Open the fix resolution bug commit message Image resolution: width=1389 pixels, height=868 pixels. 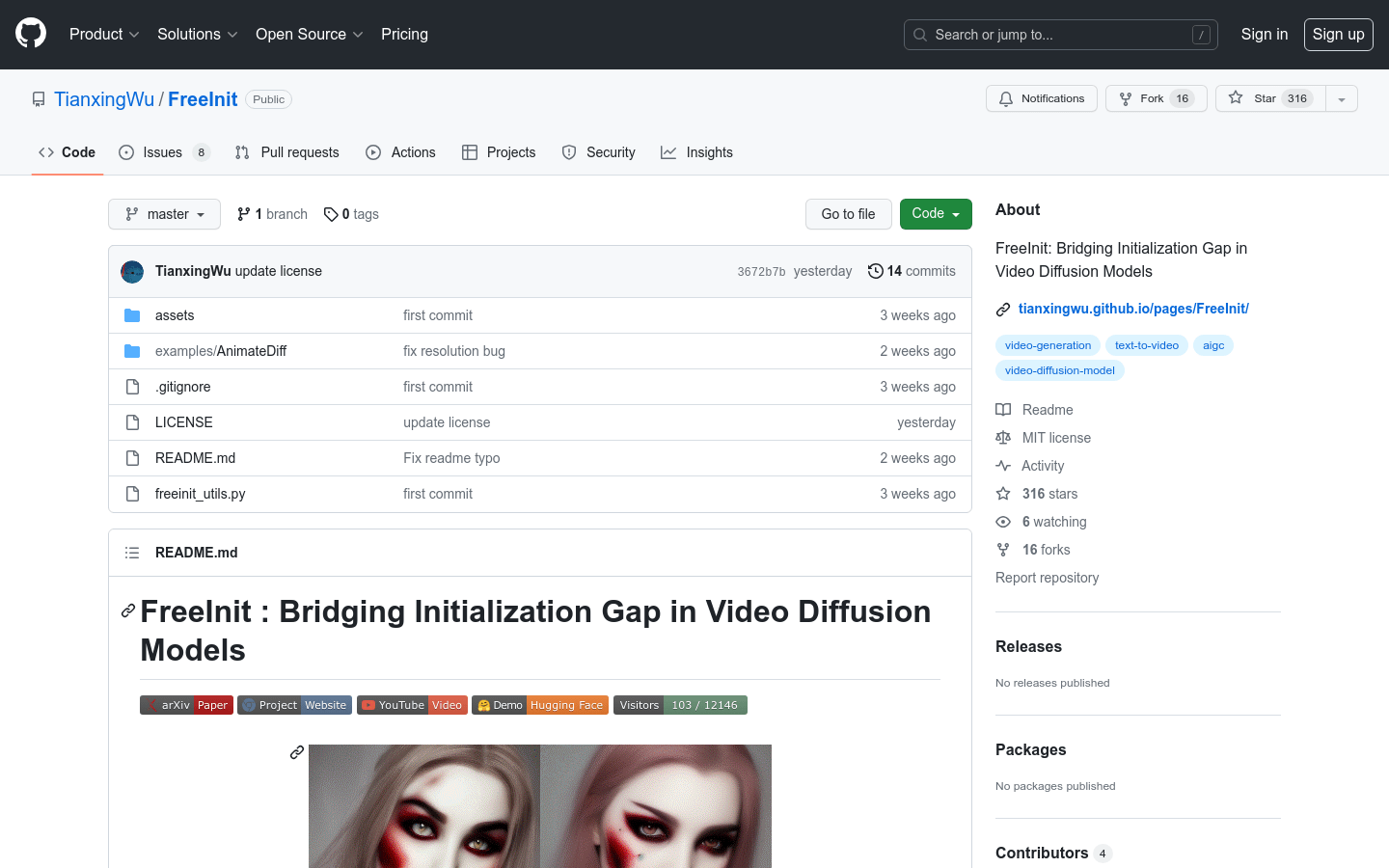454,351
